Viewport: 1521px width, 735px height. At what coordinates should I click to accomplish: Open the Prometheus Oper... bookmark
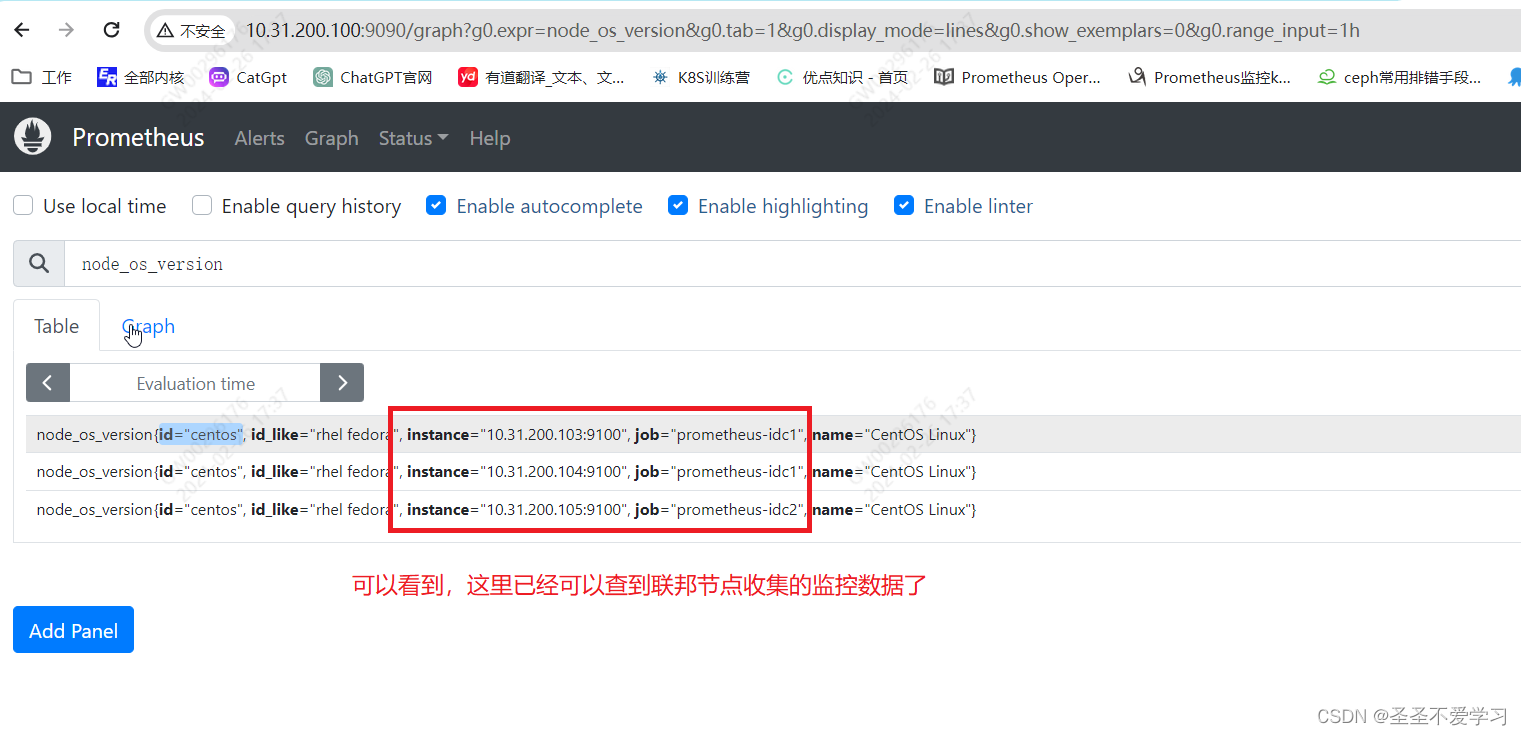(1017, 77)
